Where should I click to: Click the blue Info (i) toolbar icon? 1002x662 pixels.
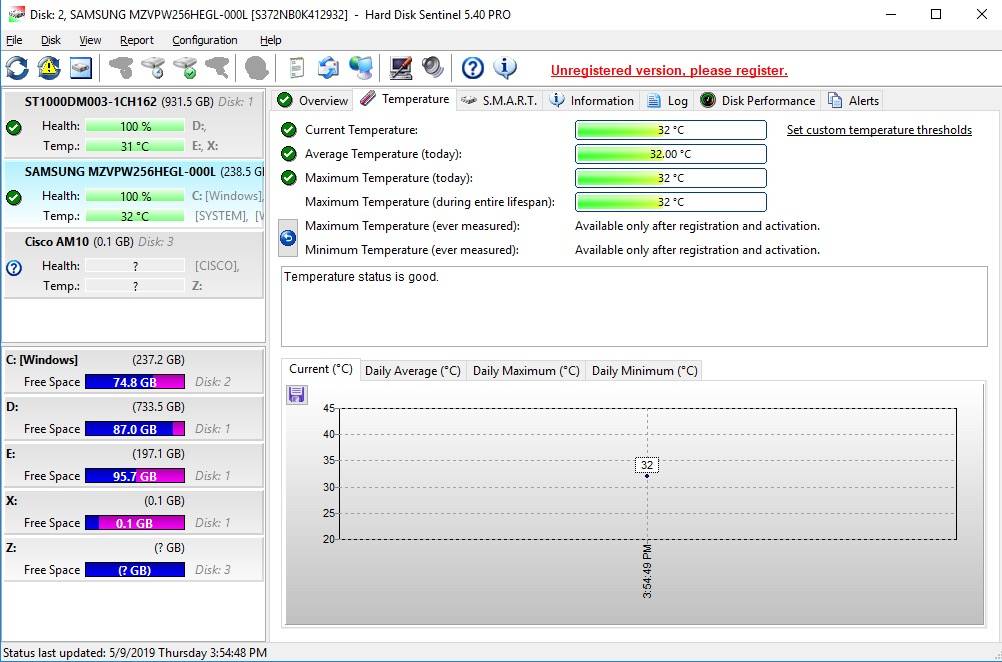click(x=505, y=68)
